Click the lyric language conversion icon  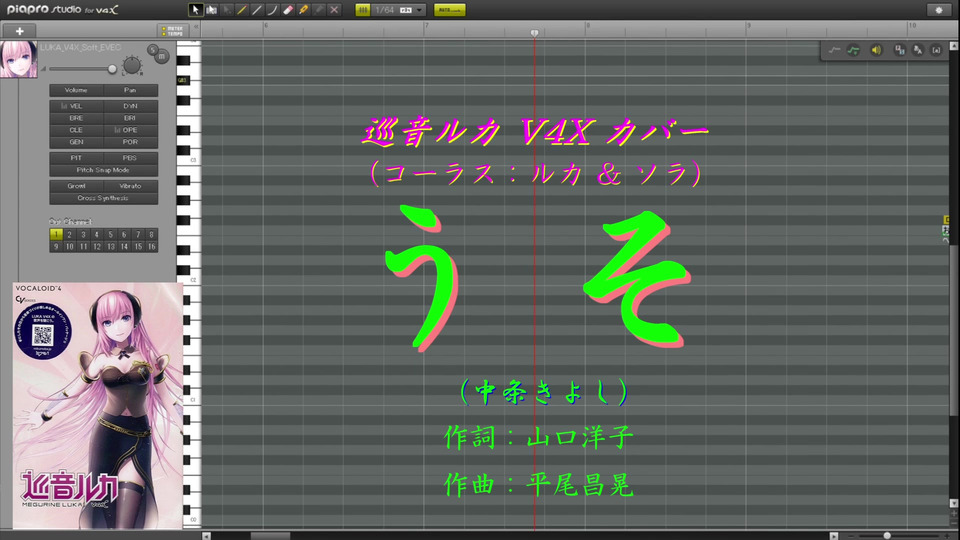click(918, 50)
